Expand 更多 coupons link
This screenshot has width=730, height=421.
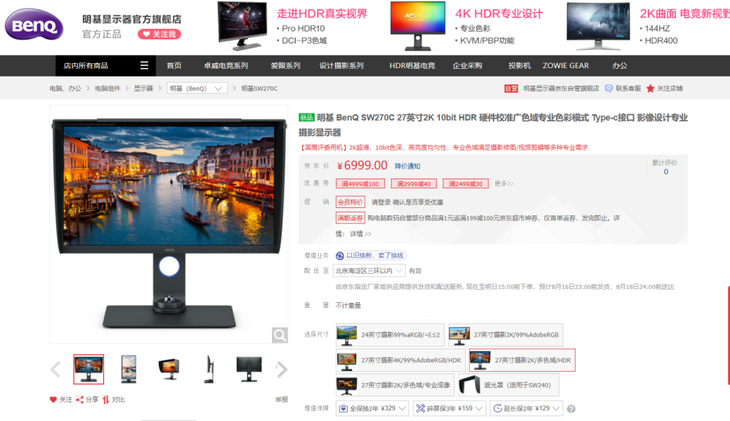(504, 184)
